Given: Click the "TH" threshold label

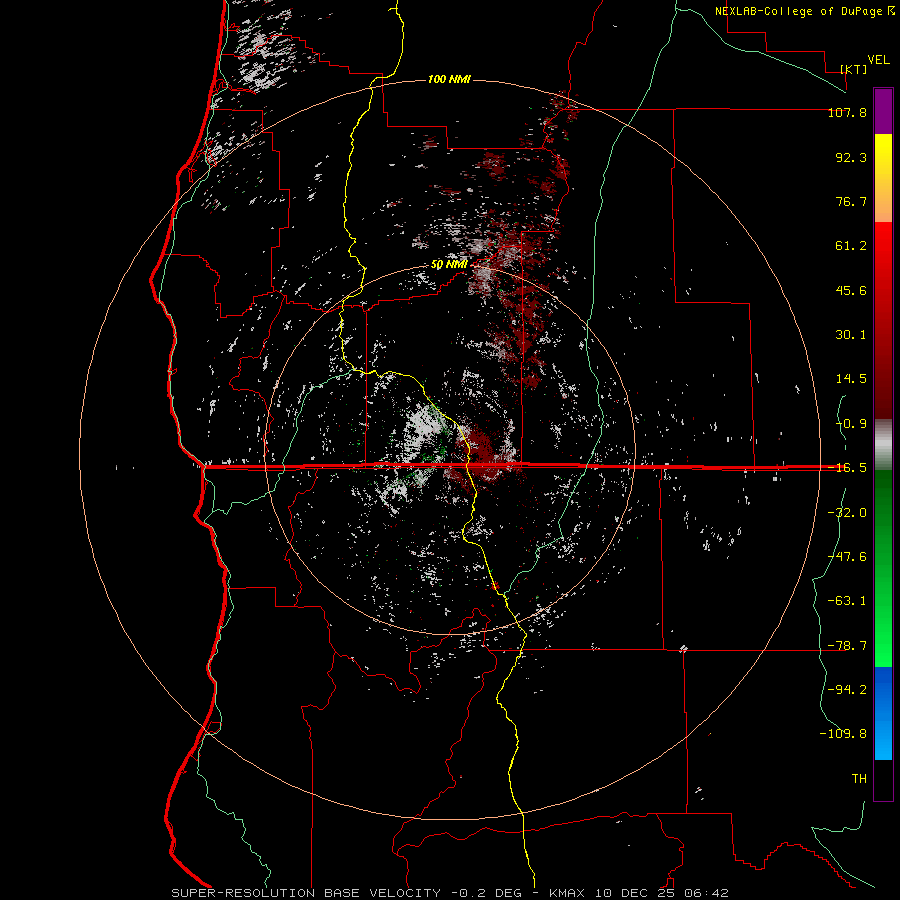Looking at the screenshot, I should pos(859,779).
